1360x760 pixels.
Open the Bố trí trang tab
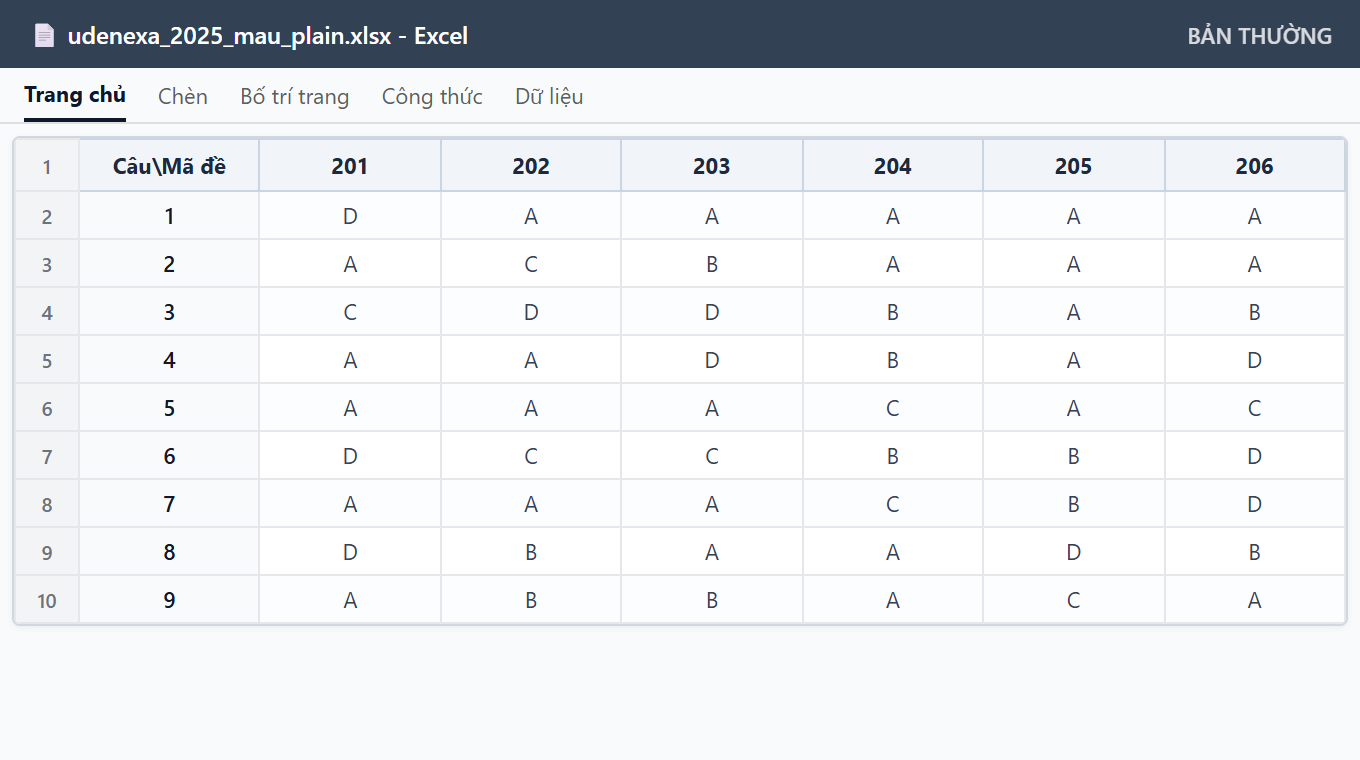coord(295,96)
